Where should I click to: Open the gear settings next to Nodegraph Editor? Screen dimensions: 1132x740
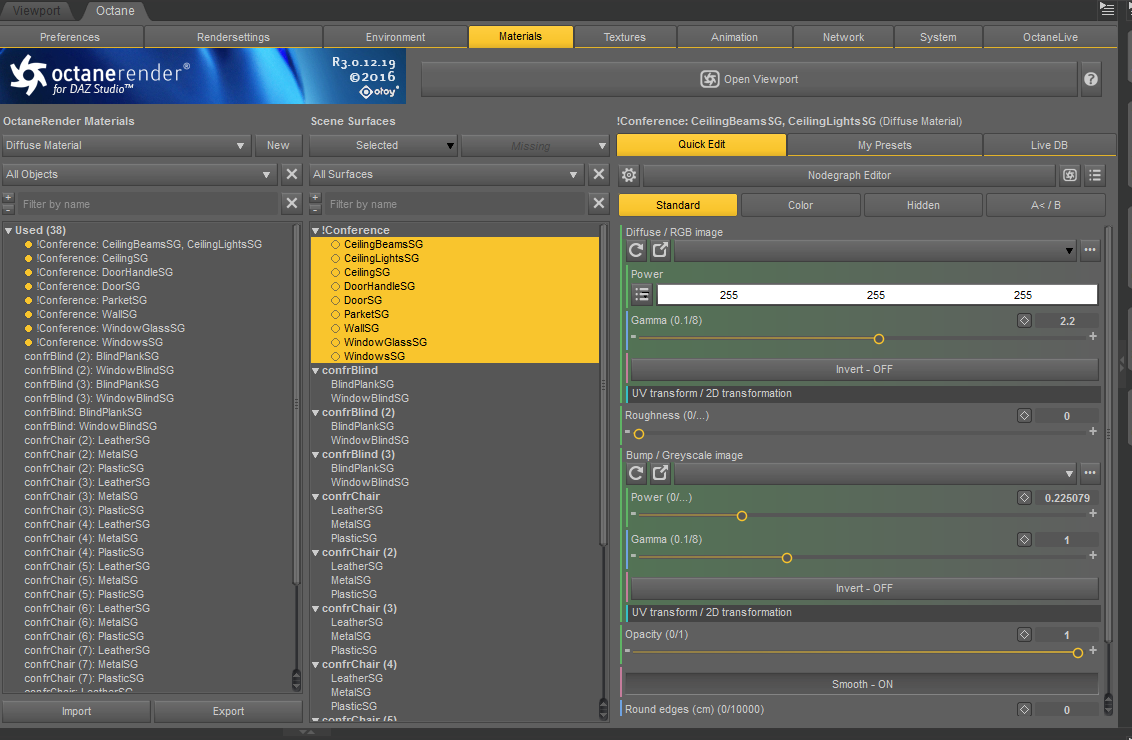[629, 175]
